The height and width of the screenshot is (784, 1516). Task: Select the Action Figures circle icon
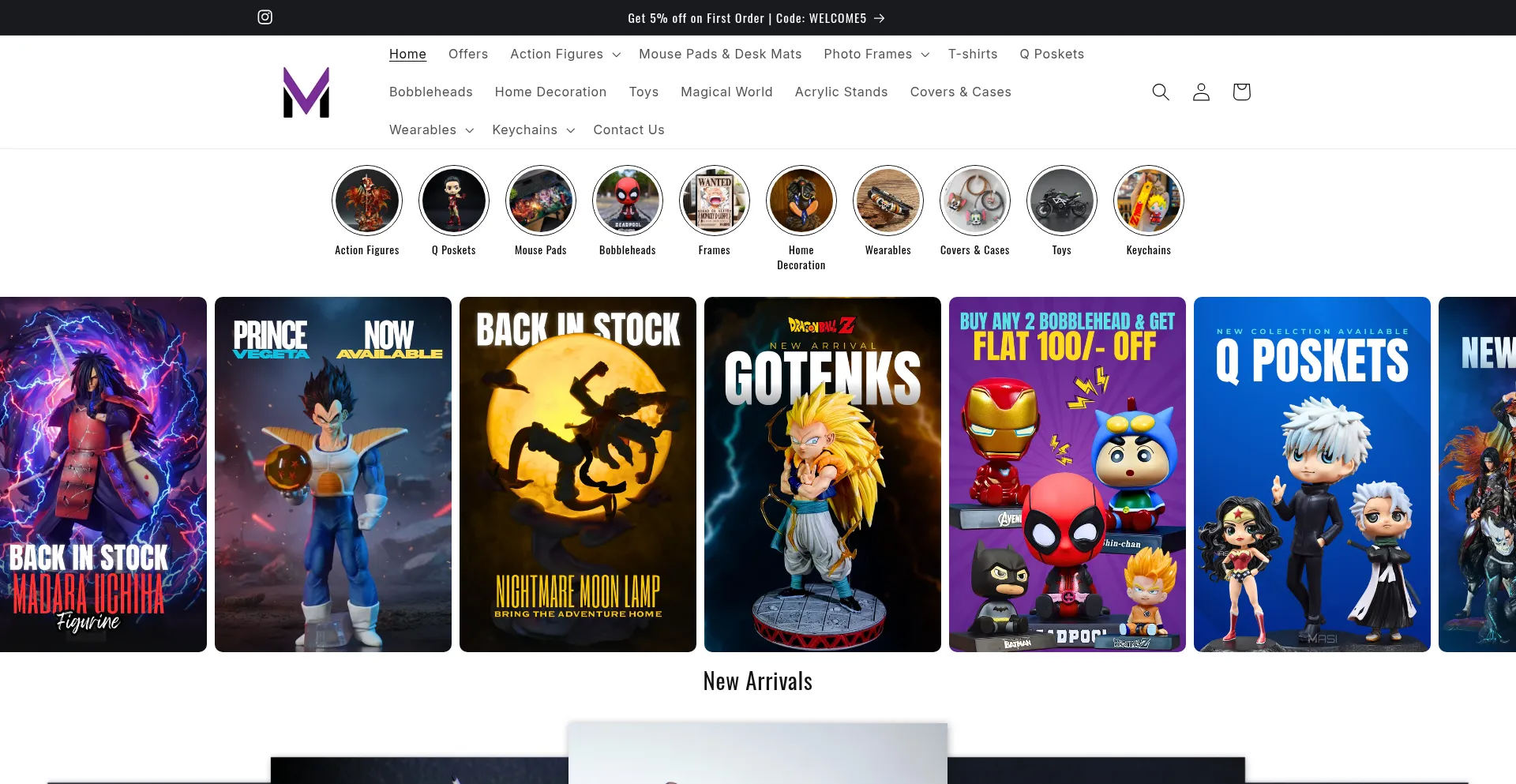(x=367, y=201)
